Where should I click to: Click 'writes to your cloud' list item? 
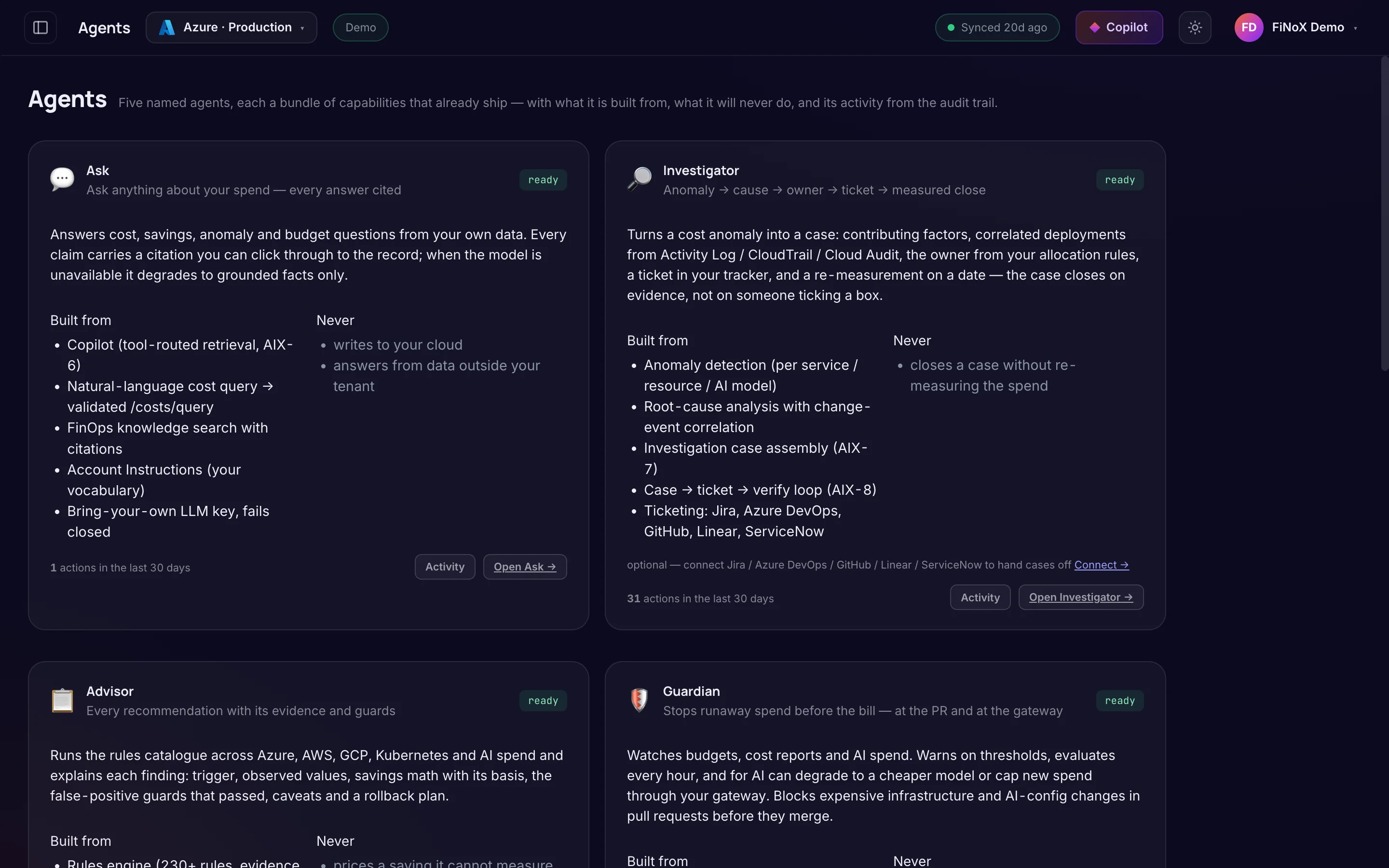(x=398, y=344)
